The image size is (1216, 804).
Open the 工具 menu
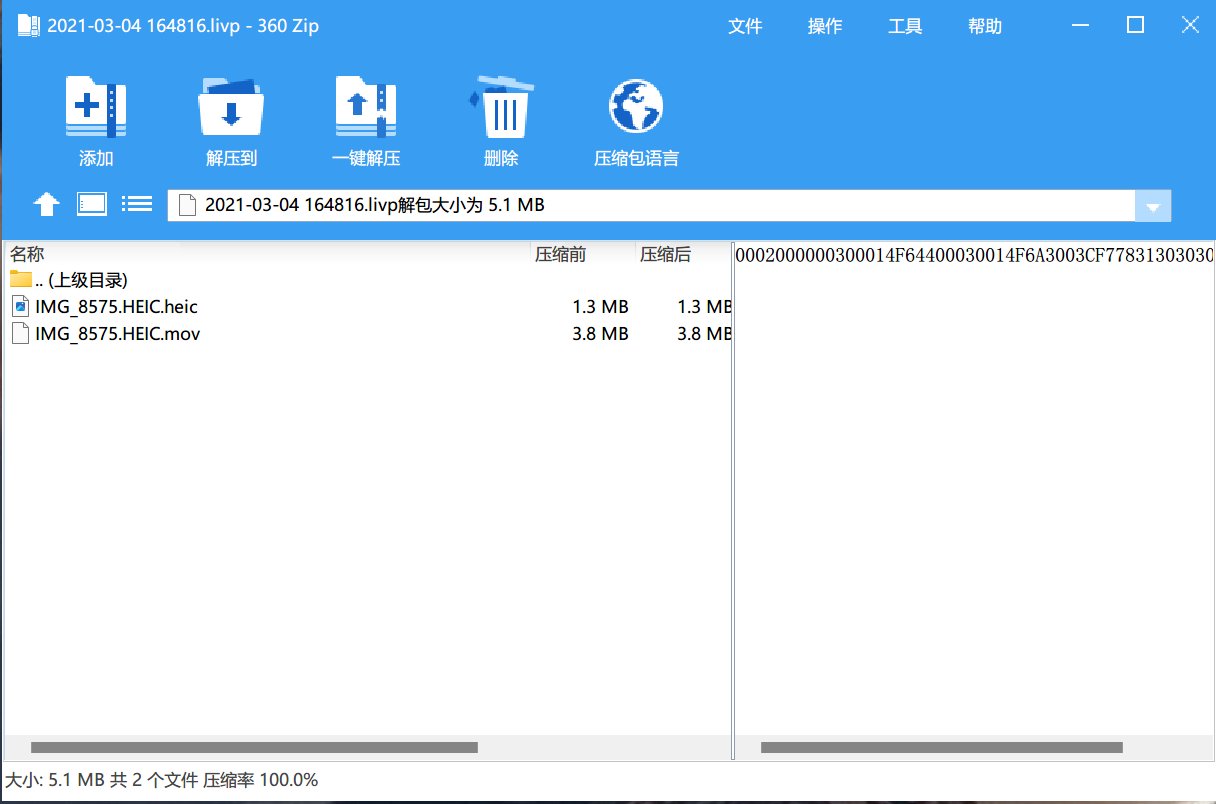(x=905, y=27)
